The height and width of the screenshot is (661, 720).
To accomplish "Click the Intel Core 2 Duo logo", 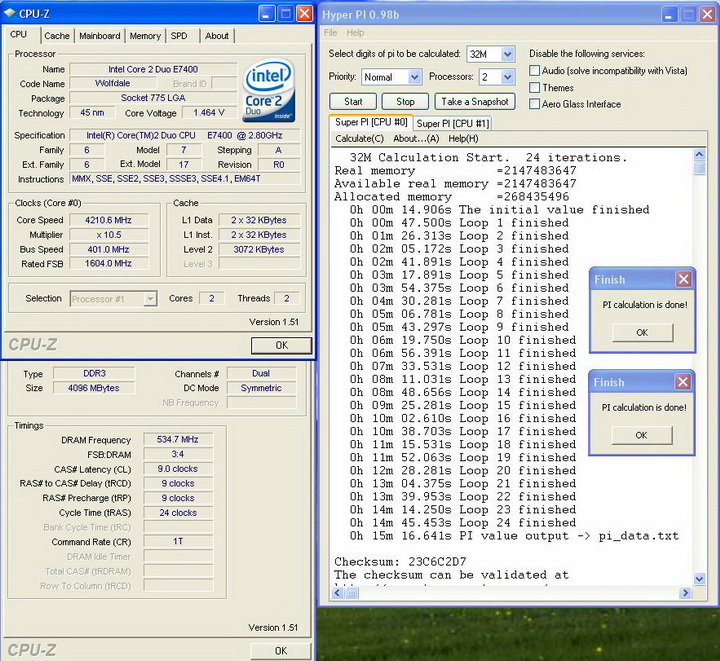I will click(268, 88).
